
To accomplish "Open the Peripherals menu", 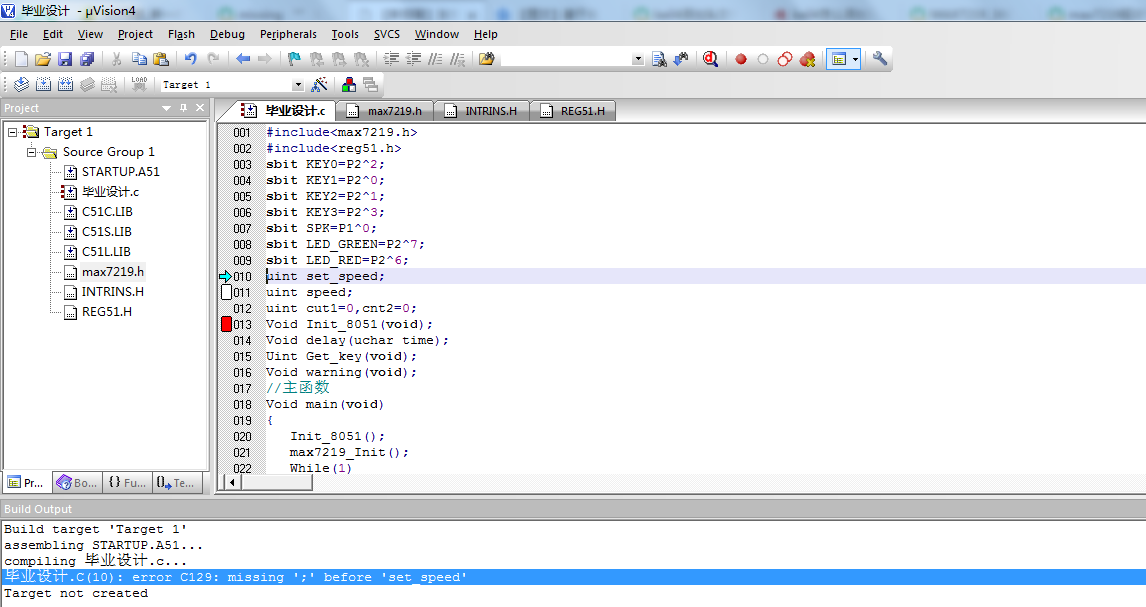I will pos(288,34).
